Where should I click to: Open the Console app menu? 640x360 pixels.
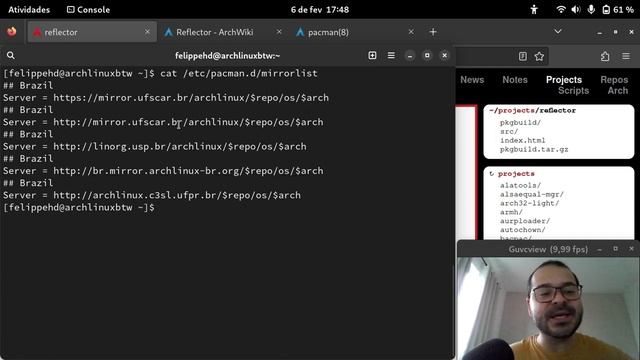tap(89, 9)
